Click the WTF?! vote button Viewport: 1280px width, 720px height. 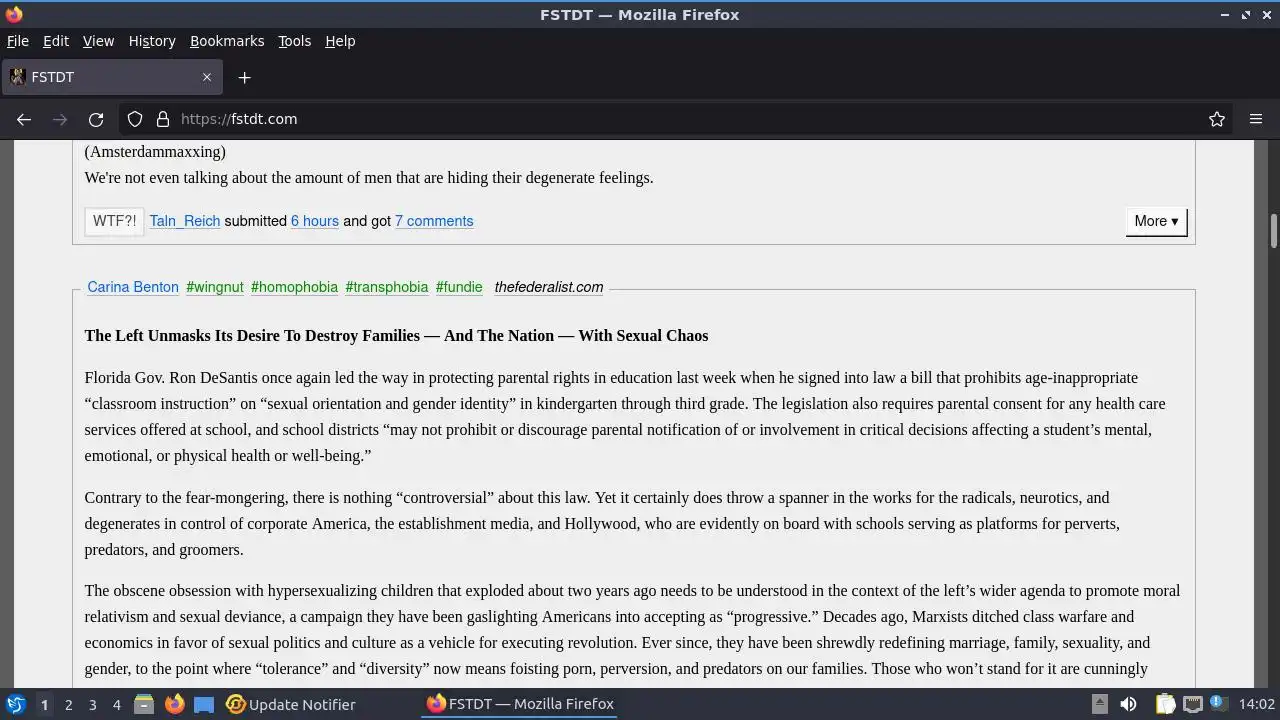point(114,221)
